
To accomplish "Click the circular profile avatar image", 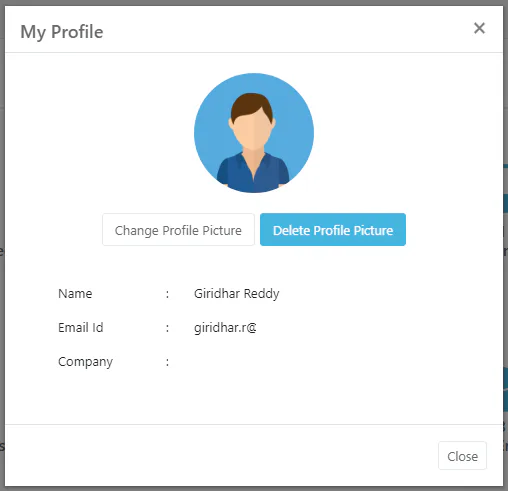I will click(x=254, y=133).
